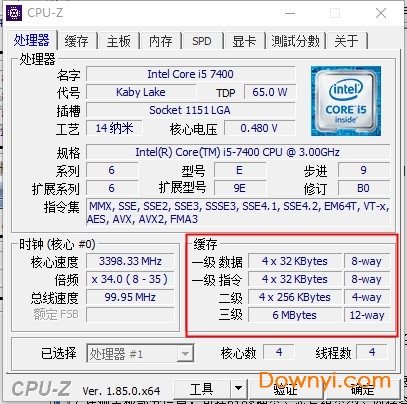Screen dimensions: 407x404
Task: Open the 測試分數 benchmark tab
Action: pyautogui.click(x=295, y=41)
